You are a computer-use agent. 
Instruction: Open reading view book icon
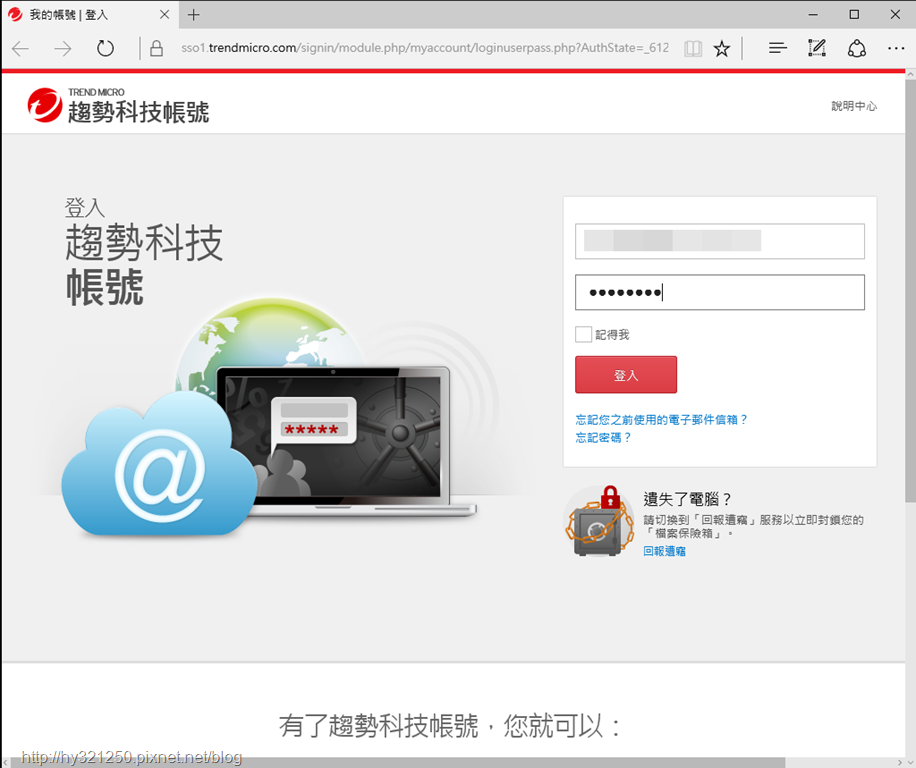coord(693,48)
